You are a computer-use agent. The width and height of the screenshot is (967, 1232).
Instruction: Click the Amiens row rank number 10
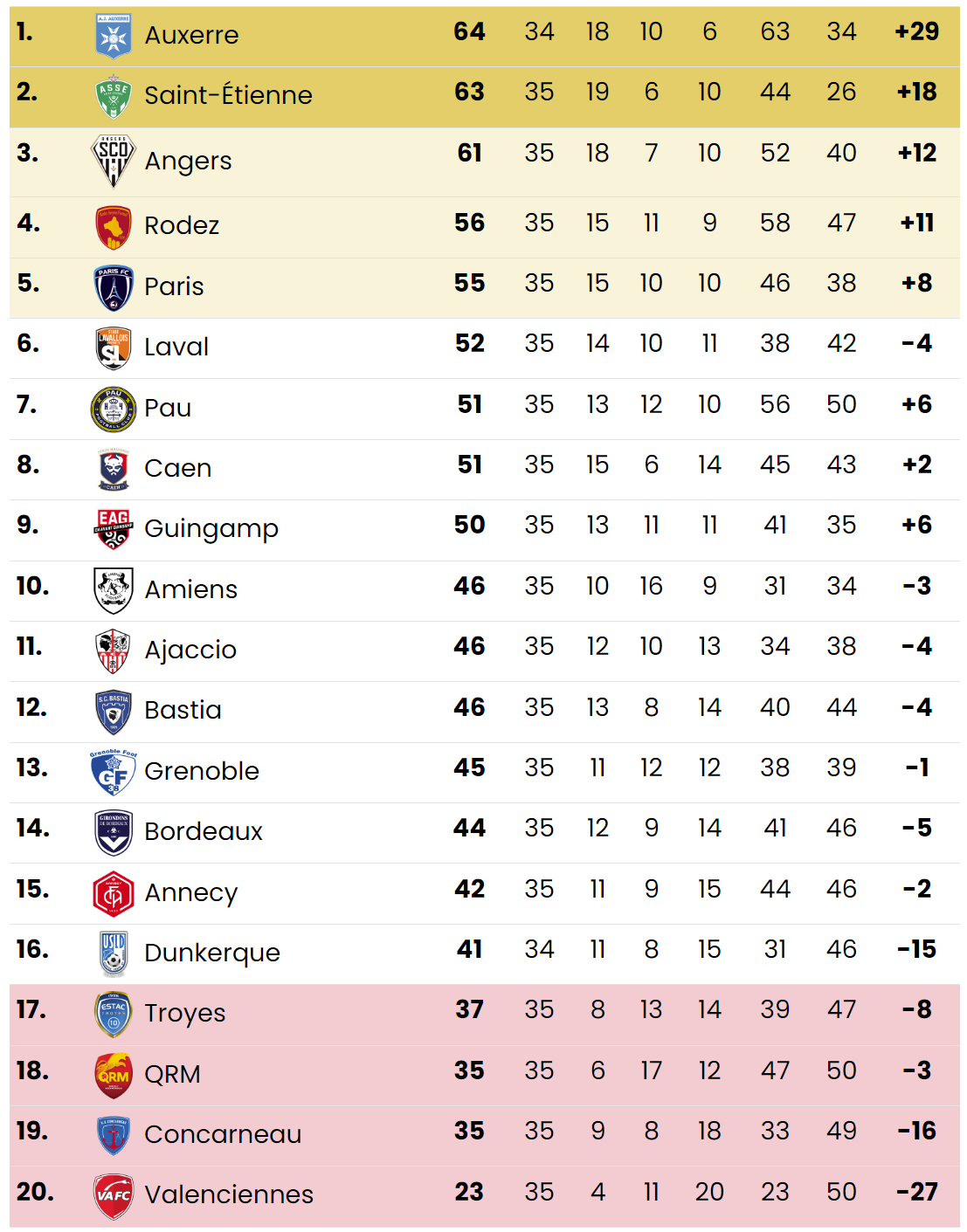click(32, 586)
